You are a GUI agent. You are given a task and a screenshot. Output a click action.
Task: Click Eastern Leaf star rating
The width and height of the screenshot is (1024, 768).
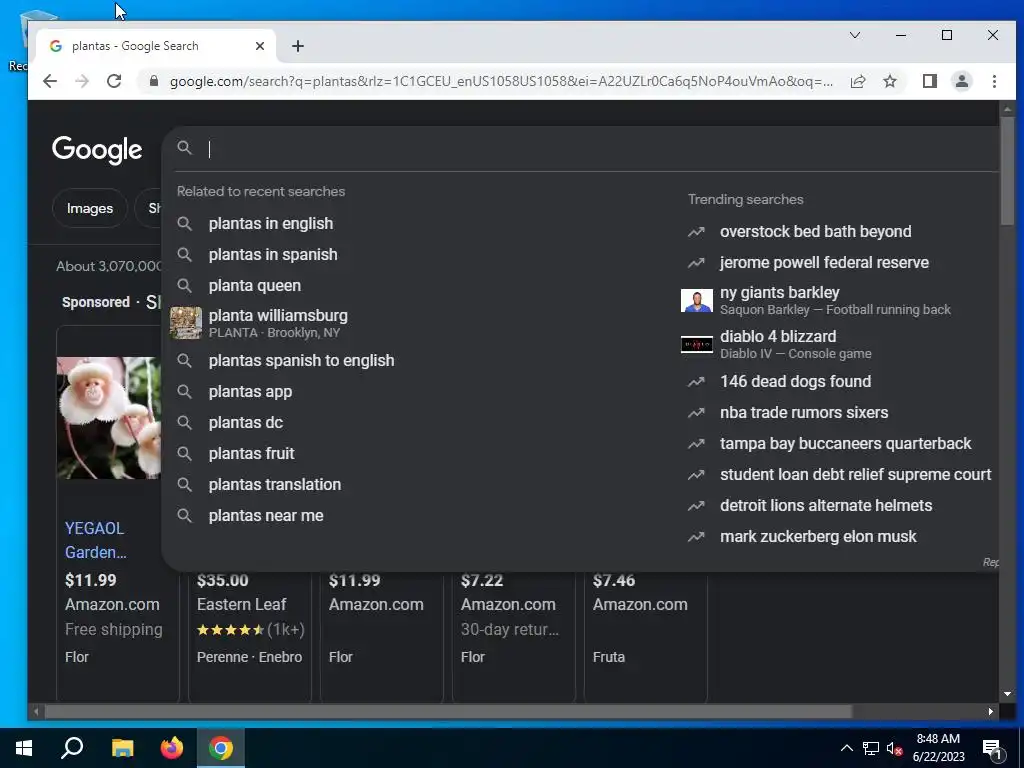point(230,630)
